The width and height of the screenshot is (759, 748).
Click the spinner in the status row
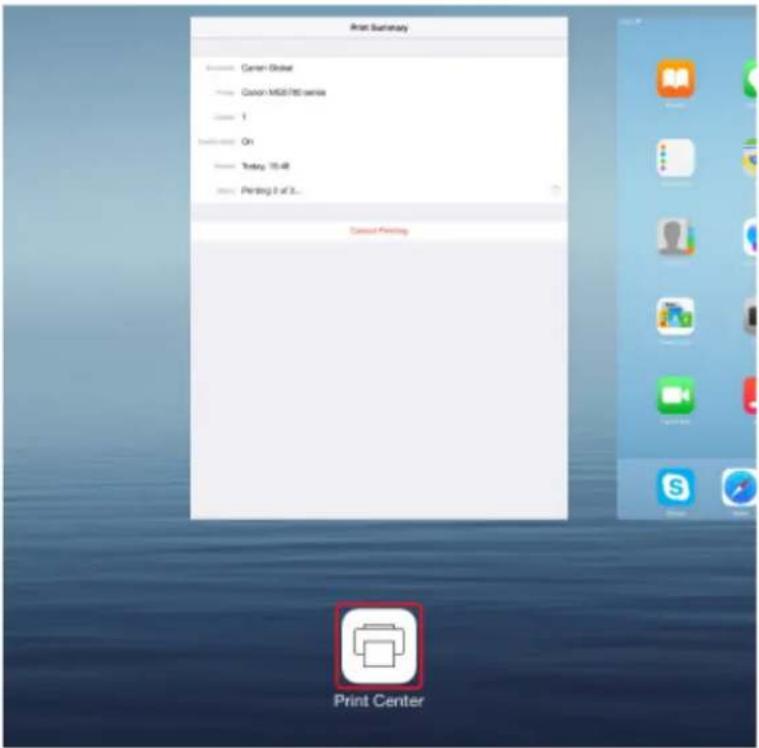pos(556,190)
